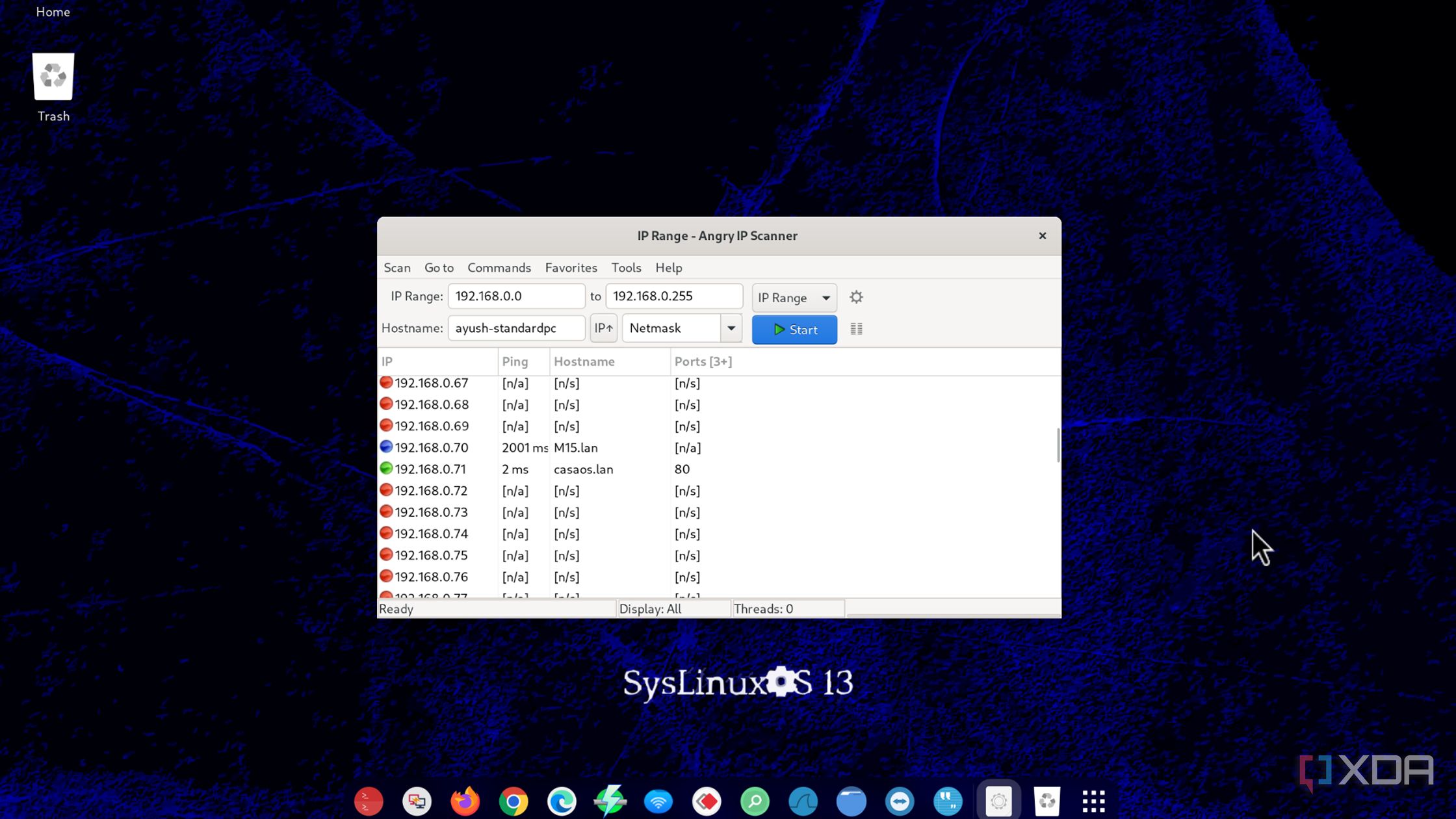The height and width of the screenshot is (819, 1456).
Task: Open the blue Wi-Fi dock app
Action: (658, 801)
